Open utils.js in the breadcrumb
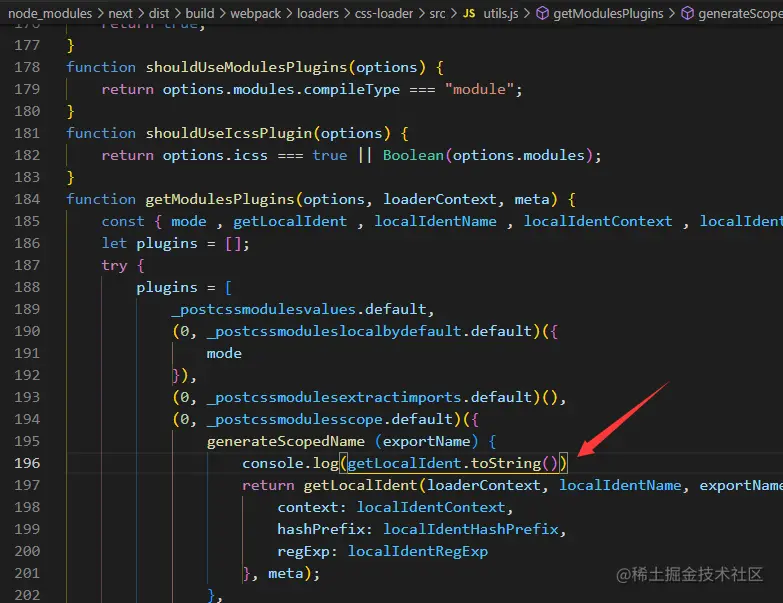Viewport: 783px width, 603px height. (x=501, y=13)
